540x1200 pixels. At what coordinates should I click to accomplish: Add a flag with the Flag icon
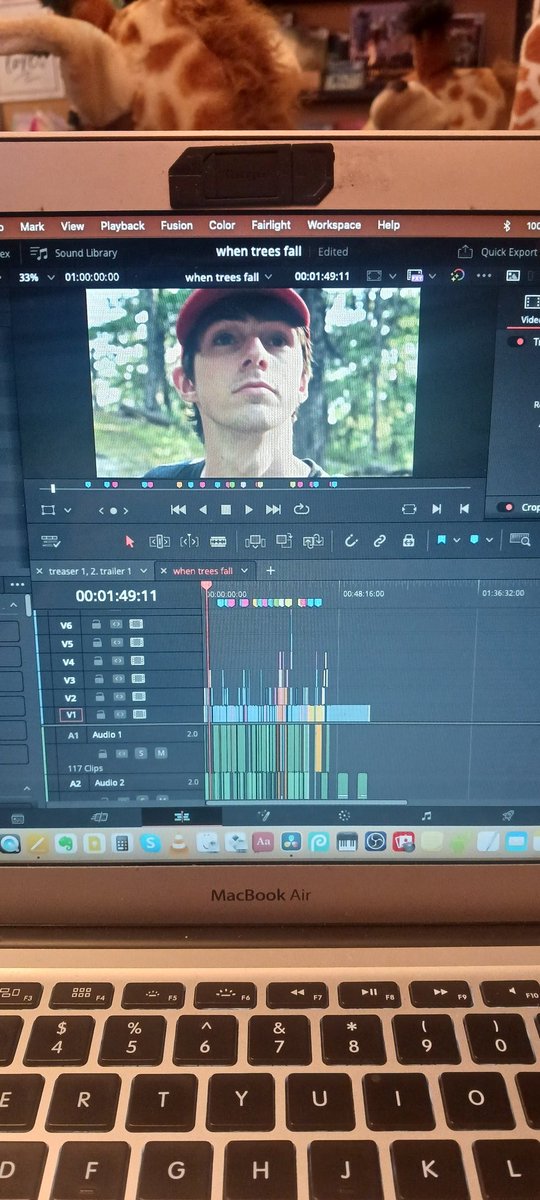[x=440, y=540]
